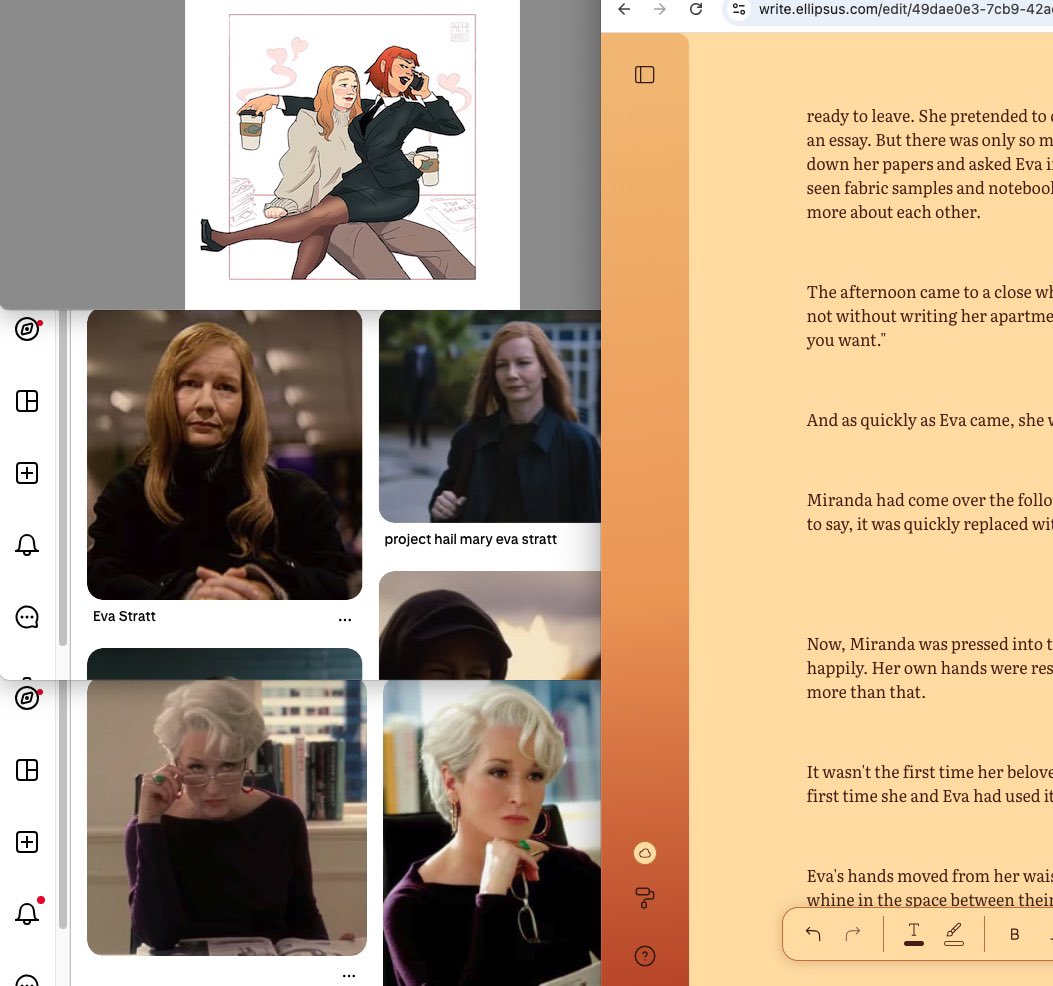Screen dimensions: 1053x986
Task: Click 'project hail mary eva stratt' caption
Action: [x=470, y=539]
